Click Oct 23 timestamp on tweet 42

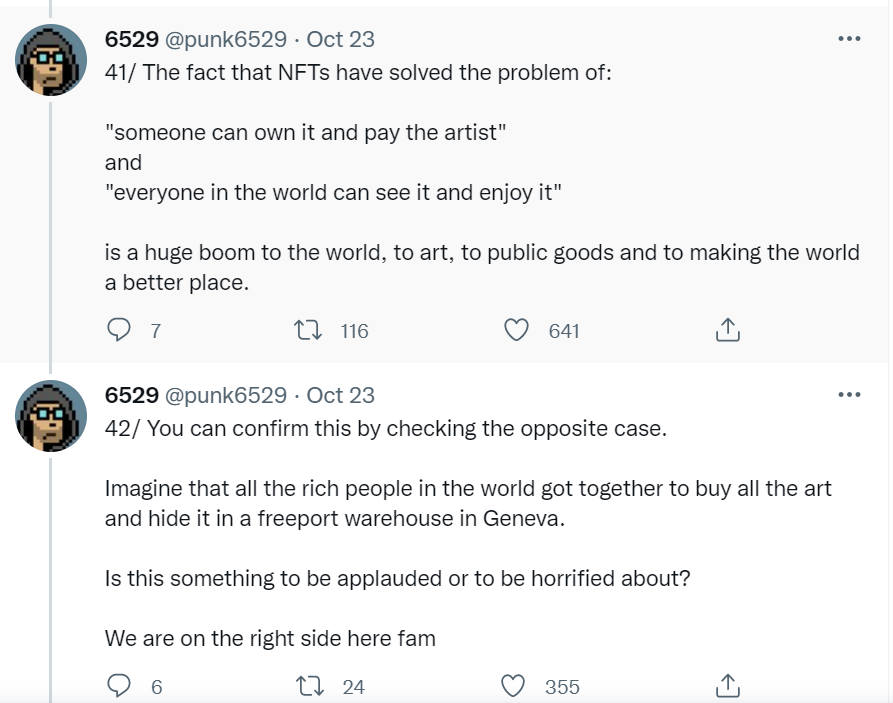(340, 395)
